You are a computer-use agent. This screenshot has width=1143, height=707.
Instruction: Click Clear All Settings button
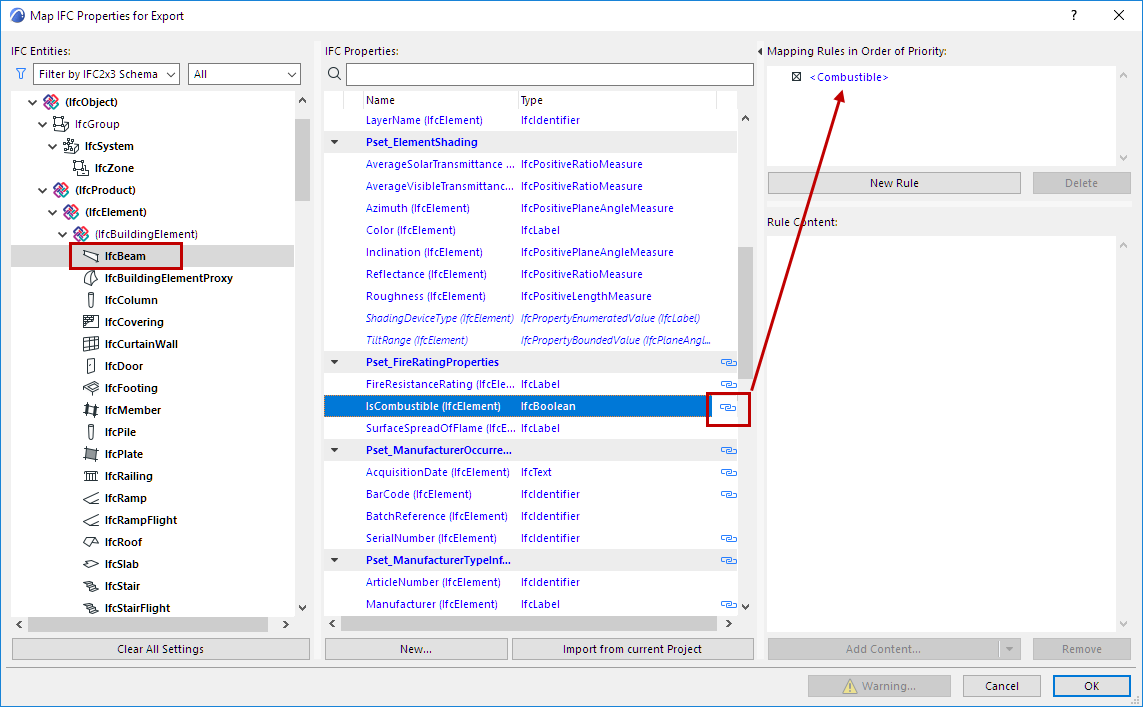[160, 649]
